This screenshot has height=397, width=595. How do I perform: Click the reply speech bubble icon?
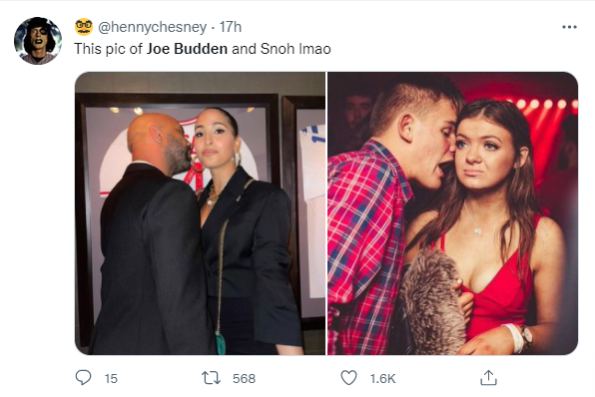[x=83, y=378]
